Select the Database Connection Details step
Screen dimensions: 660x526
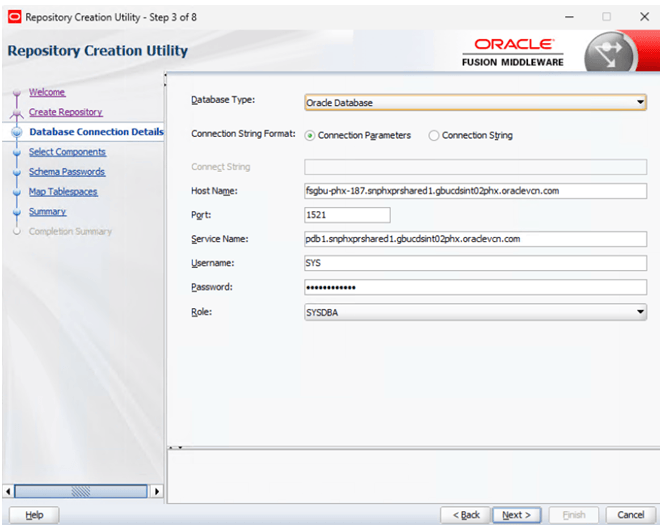pos(96,132)
